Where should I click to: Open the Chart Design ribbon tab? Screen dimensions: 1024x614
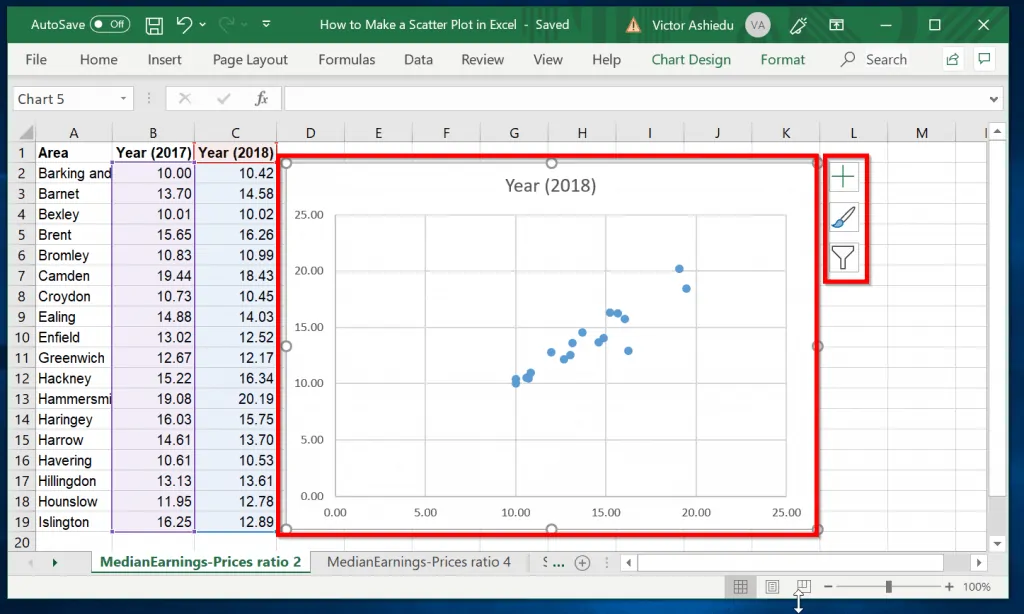pyautogui.click(x=690, y=59)
